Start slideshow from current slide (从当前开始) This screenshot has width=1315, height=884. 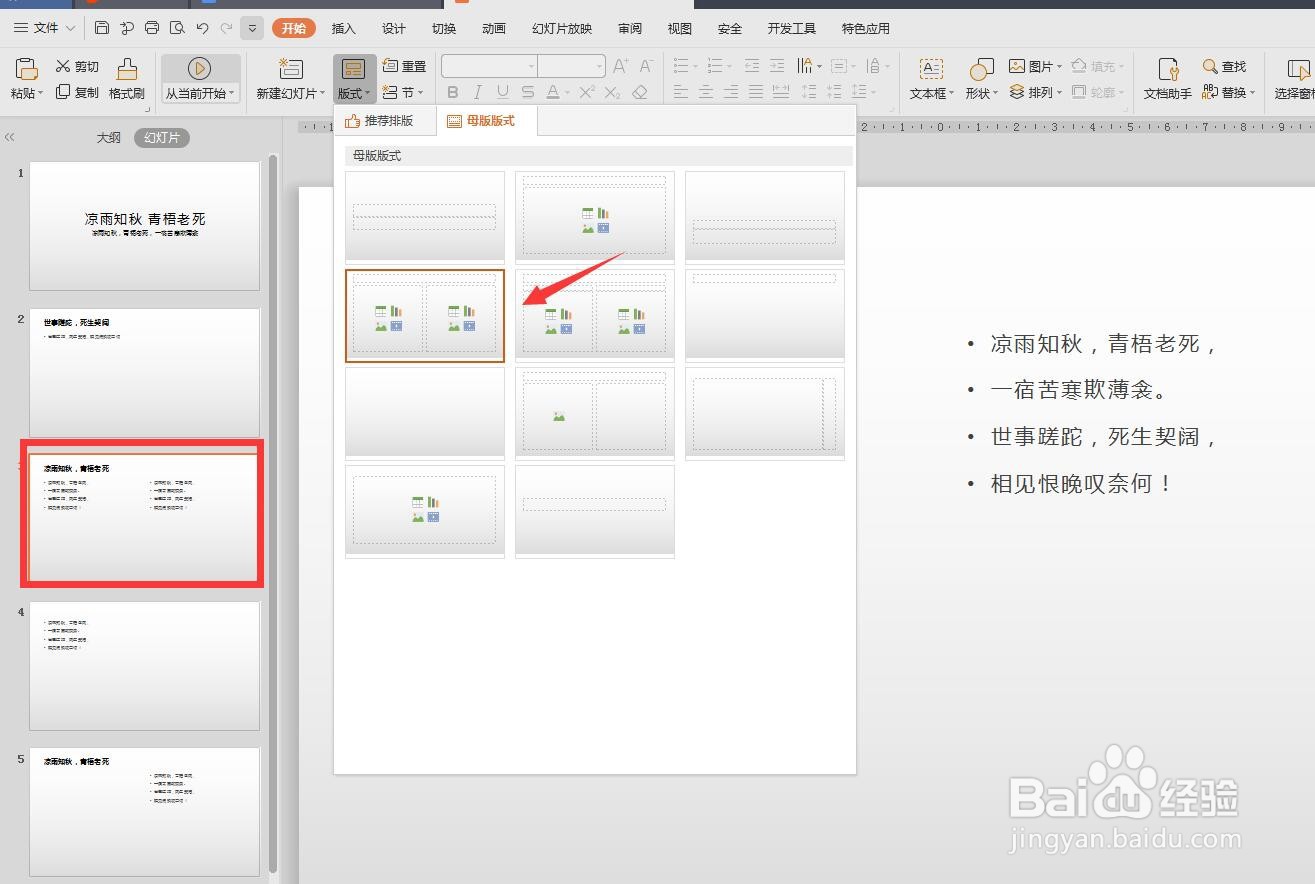coord(200,78)
